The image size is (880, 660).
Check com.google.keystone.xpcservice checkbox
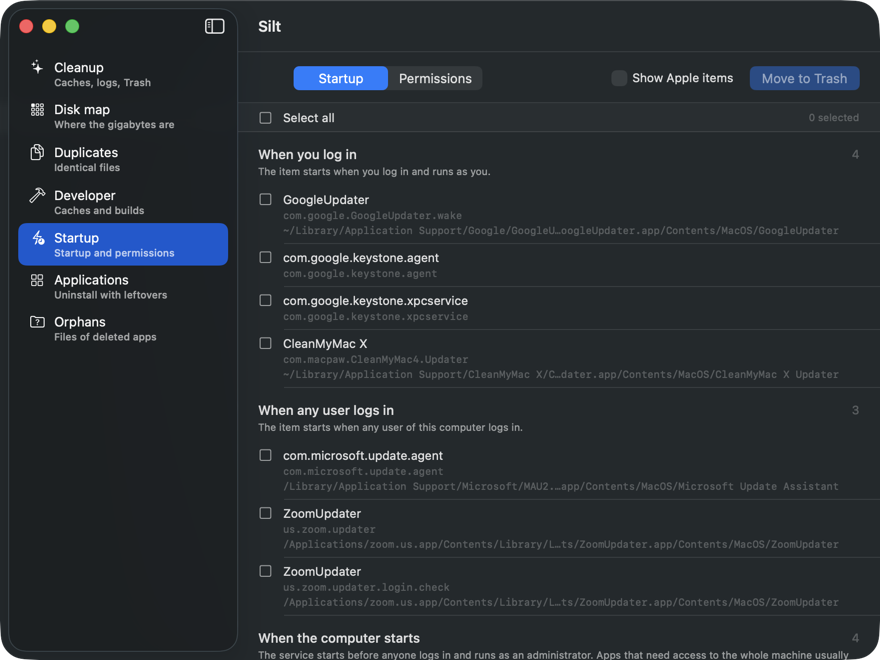265,300
